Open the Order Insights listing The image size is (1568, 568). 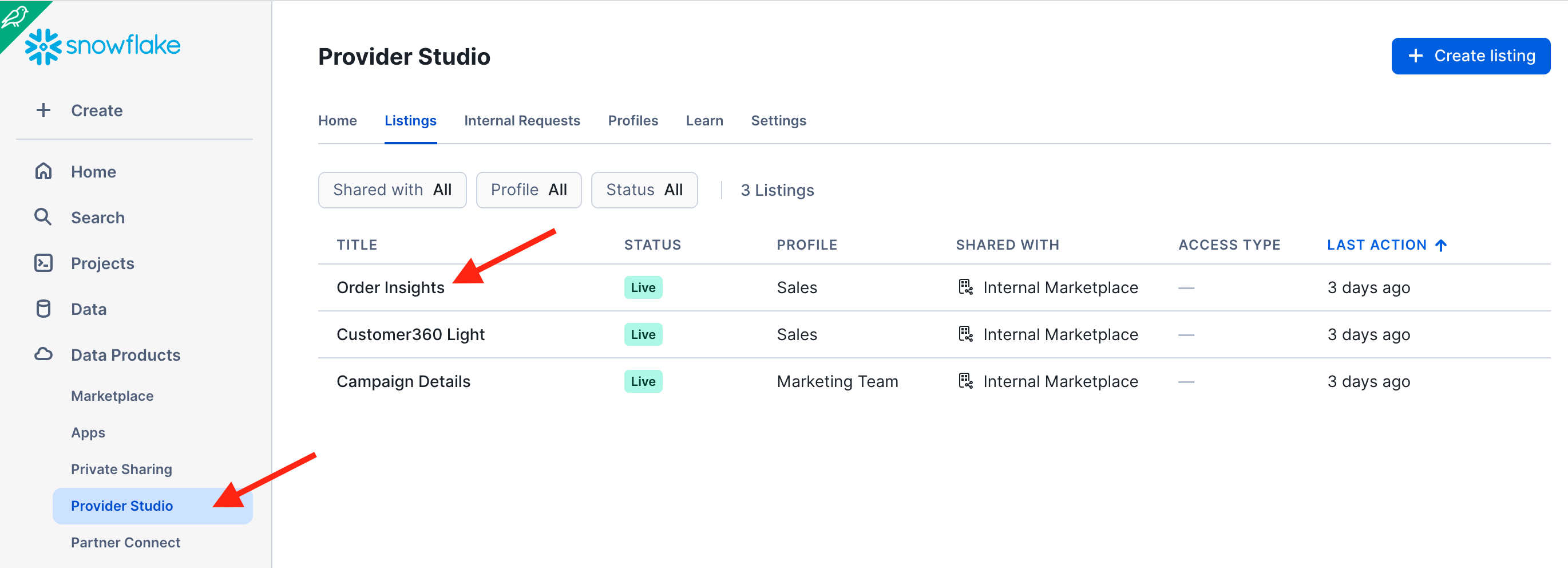(x=390, y=287)
